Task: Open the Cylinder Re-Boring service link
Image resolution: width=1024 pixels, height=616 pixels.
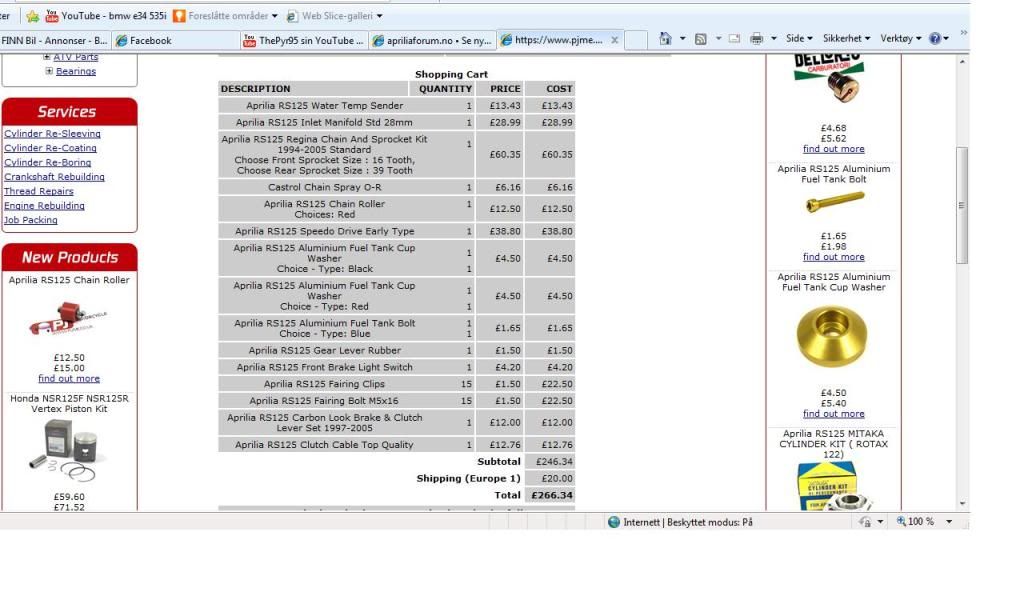Action: (x=48, y=162)
